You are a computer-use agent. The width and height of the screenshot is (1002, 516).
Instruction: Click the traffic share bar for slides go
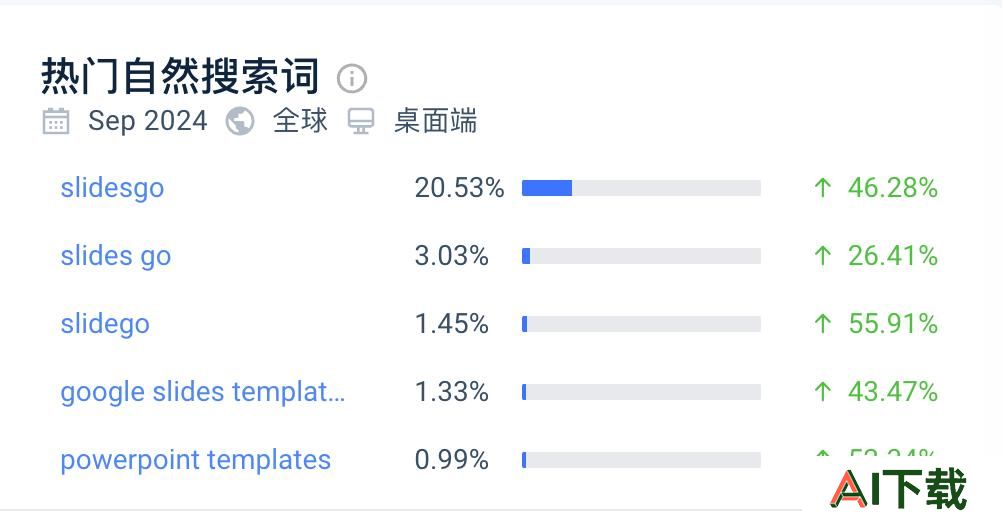(x=641, y=256)
